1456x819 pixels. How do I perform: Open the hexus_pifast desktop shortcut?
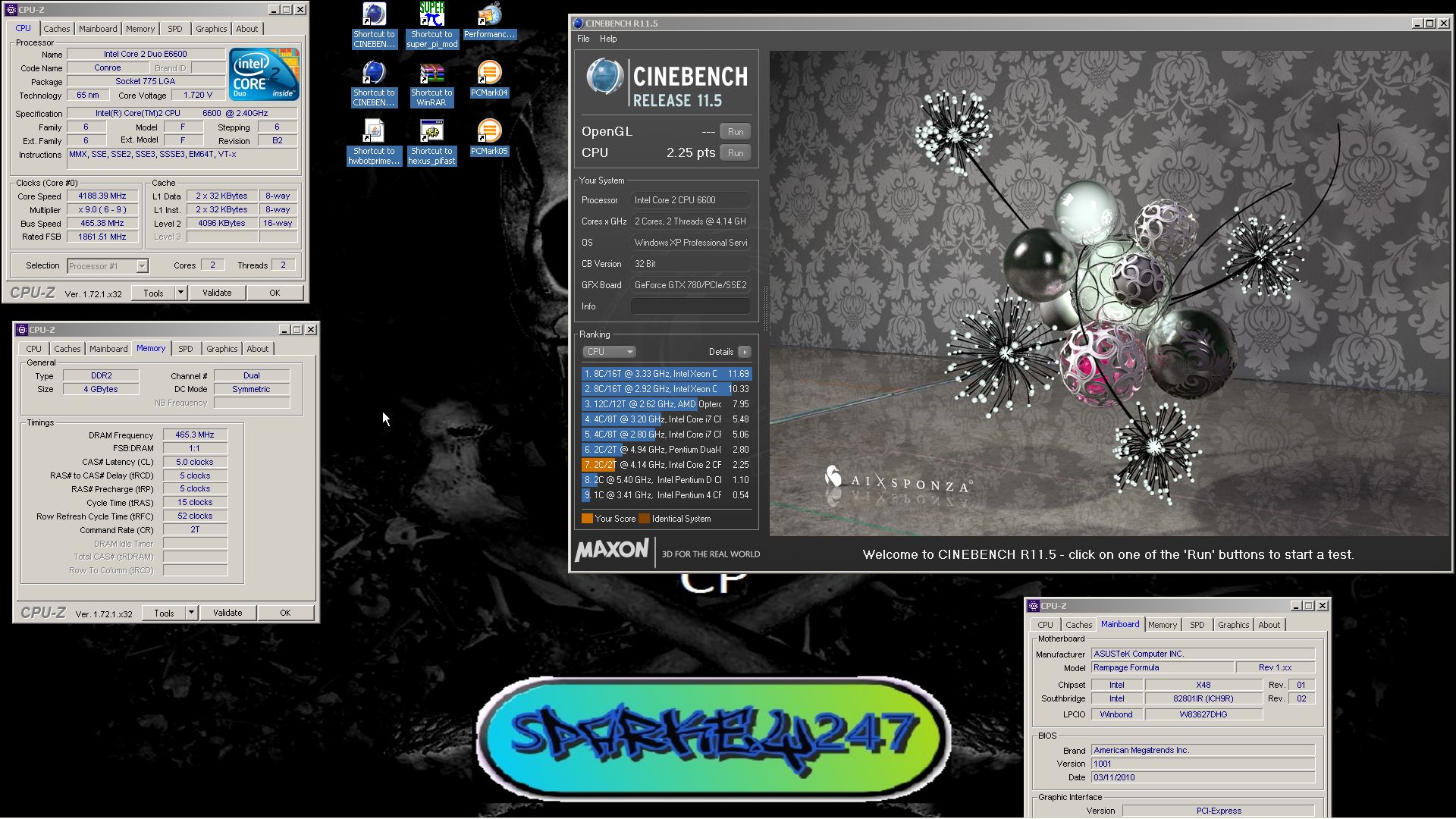pos(431,142)
